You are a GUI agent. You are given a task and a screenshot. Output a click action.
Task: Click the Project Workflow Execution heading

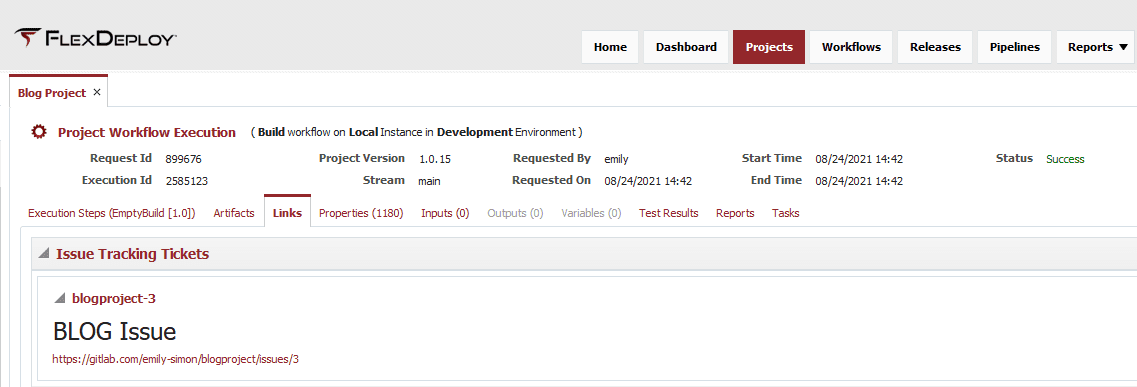[147, 133]
